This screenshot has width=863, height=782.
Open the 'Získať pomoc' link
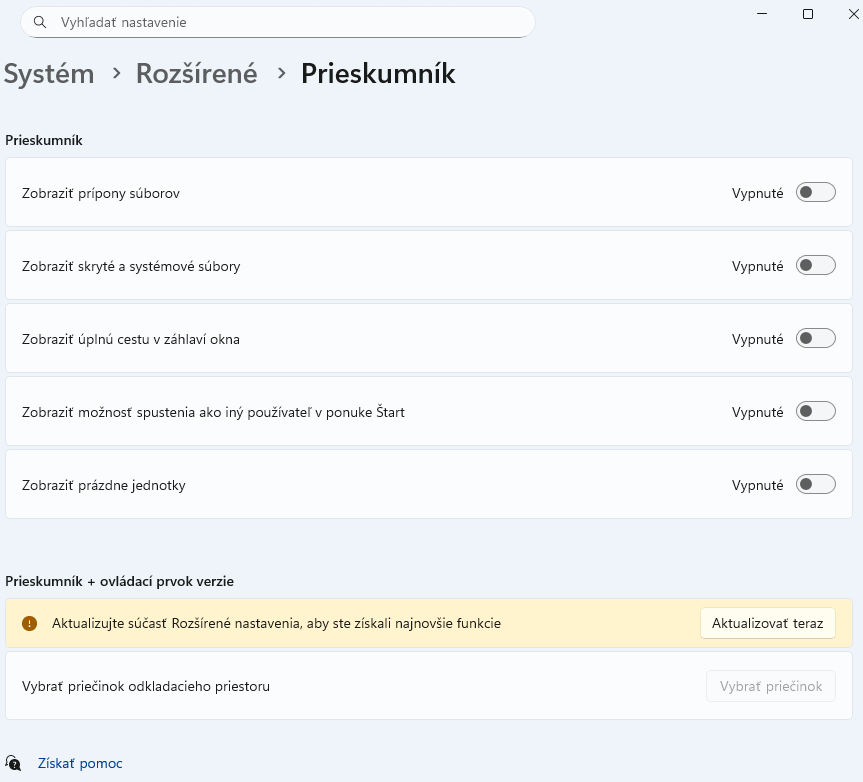pyautogui.click(x=80, y=763)
